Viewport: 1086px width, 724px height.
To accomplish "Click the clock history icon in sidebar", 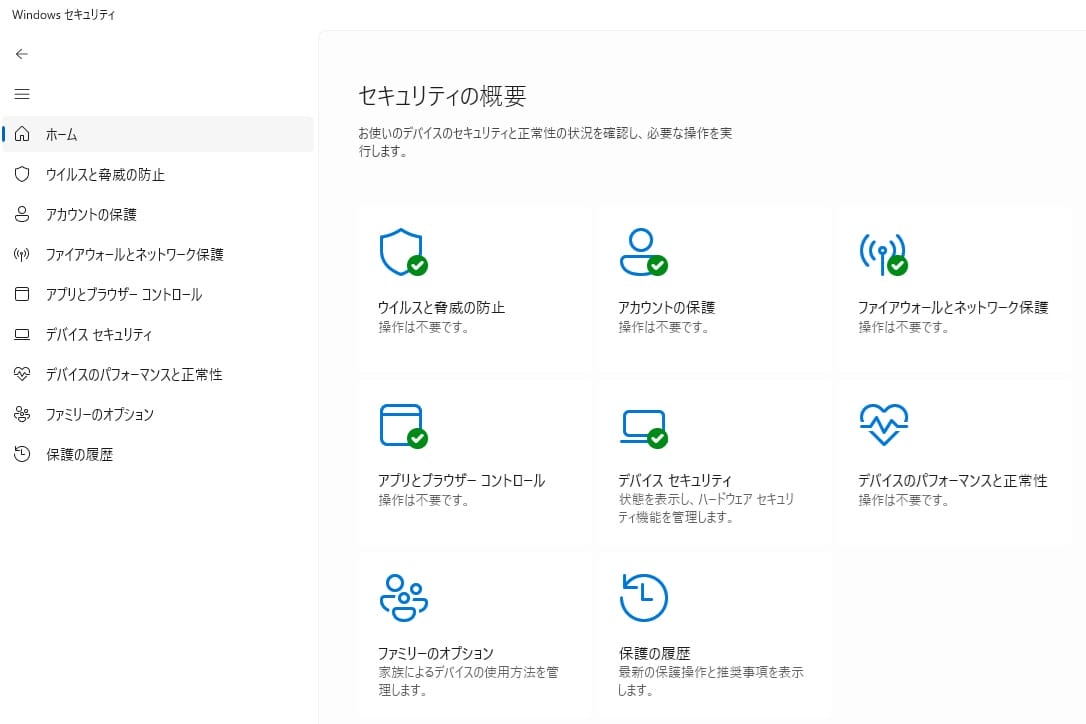I will [x=22, y=454].
